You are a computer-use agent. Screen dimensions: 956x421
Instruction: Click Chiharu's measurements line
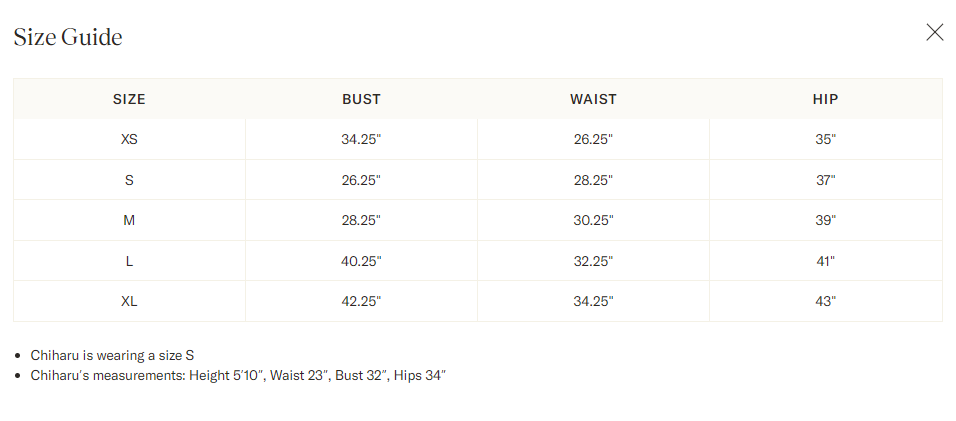238,375
